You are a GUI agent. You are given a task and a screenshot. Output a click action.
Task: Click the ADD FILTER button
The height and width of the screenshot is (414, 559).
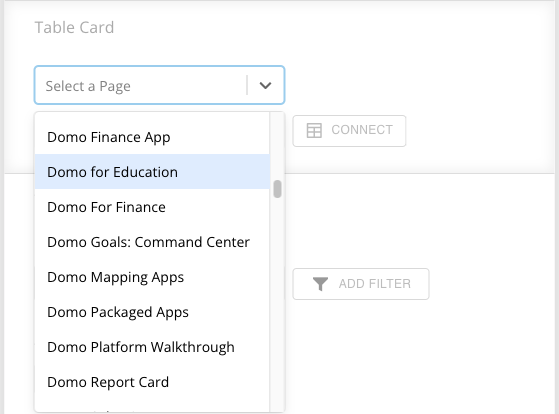361,284
